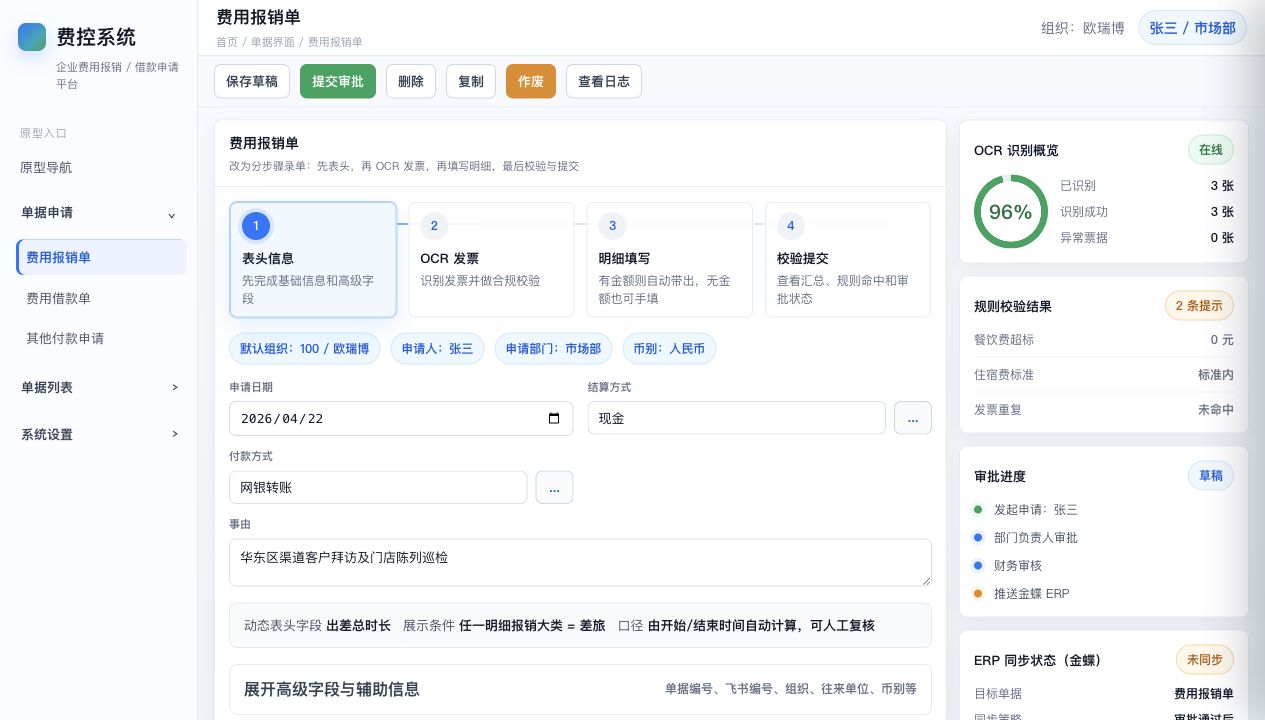Click the 张三 / 市场部 user badge
Viewport: 1265px width, 720px height.
(1192, 28)
